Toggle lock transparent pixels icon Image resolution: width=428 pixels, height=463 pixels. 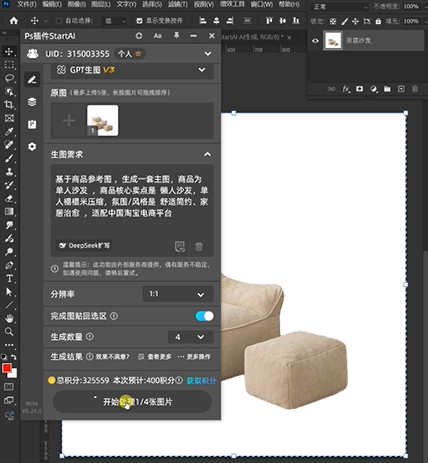tap(333, 21)
